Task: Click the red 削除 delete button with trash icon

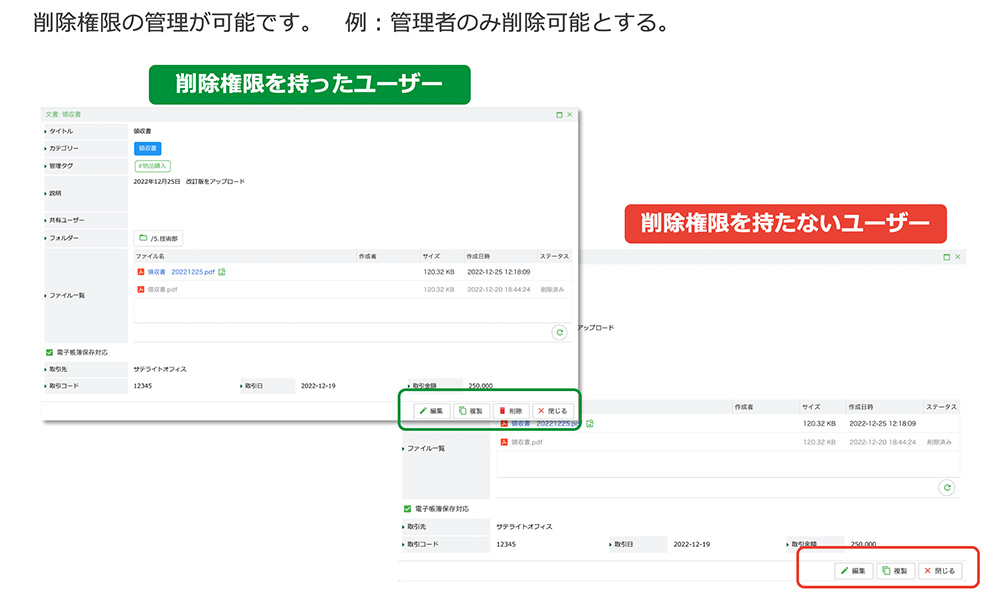Action: (x=511, y=411)
